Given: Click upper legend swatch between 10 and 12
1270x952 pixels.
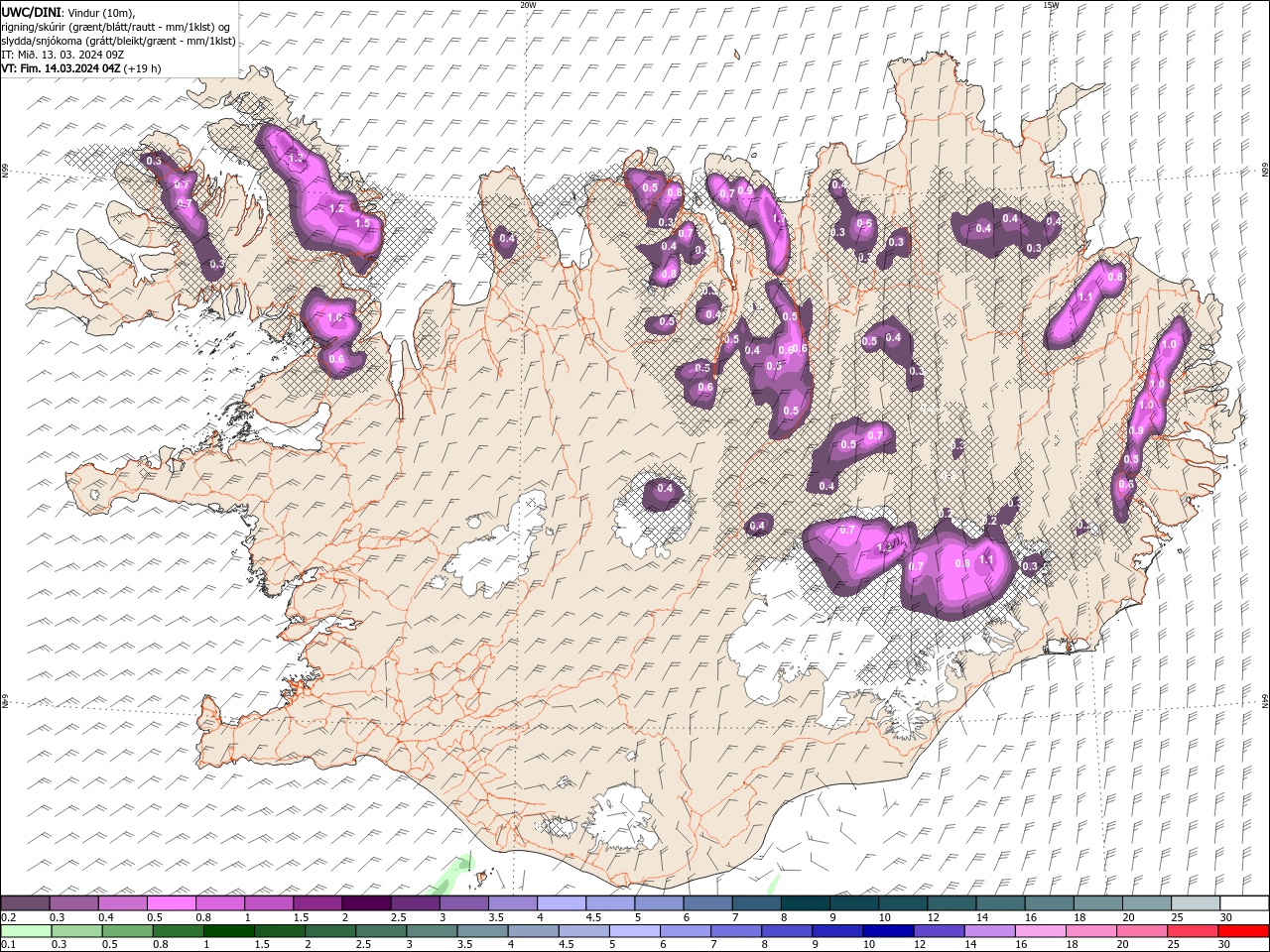Looking at the screenshot, I should 902,903.
